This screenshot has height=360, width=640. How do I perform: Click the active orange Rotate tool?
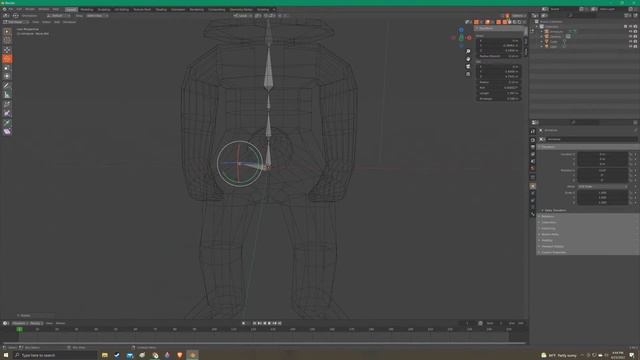(7, 59)
